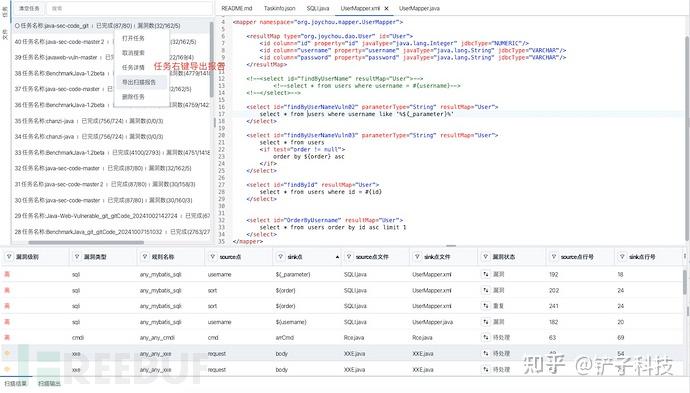The height and width of the screenshot is (393, 690).
Task: Click status switch icon in cmdi row
Action: pos(486,338)
